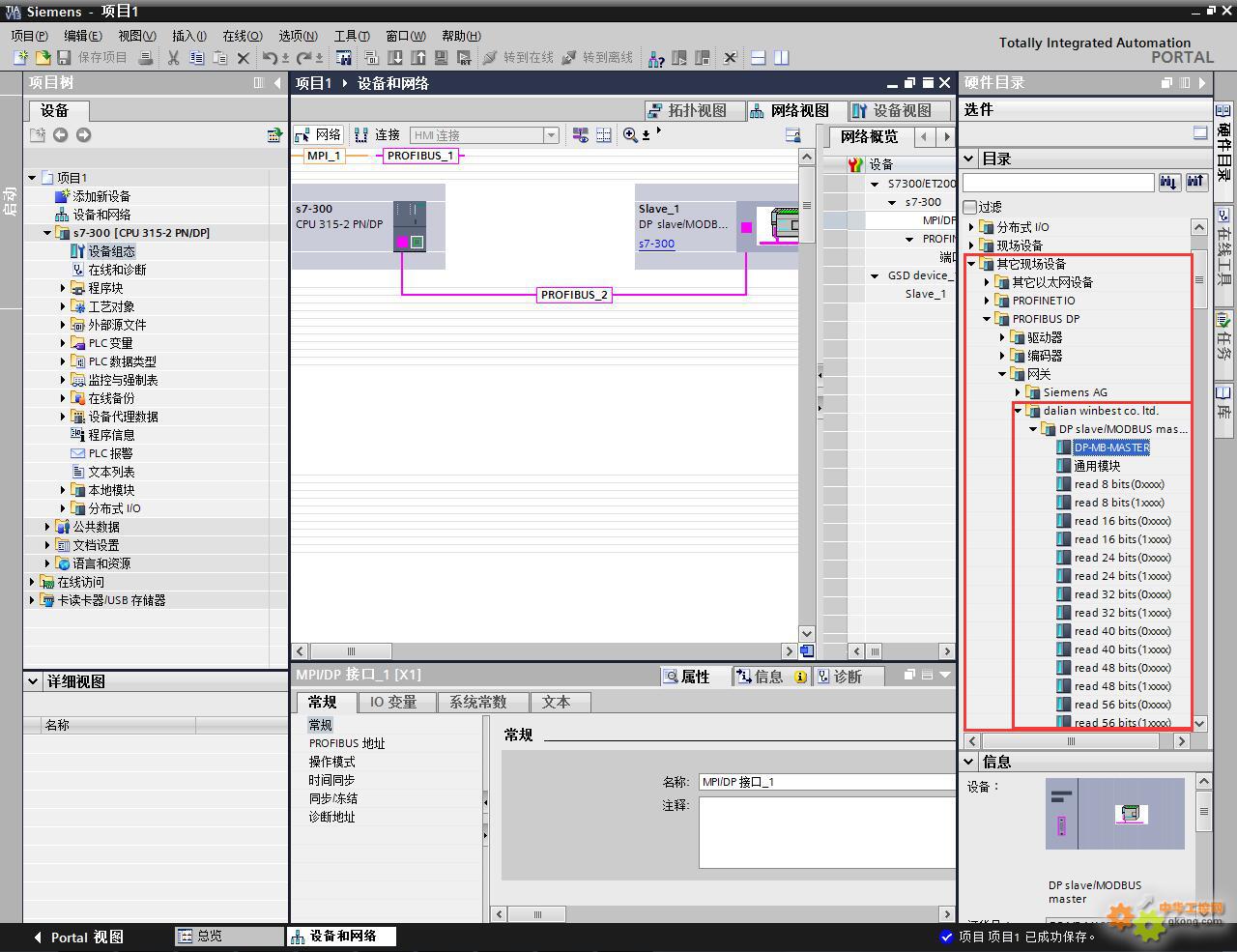Click the Paste icon in toolbar

pos(219,58)
